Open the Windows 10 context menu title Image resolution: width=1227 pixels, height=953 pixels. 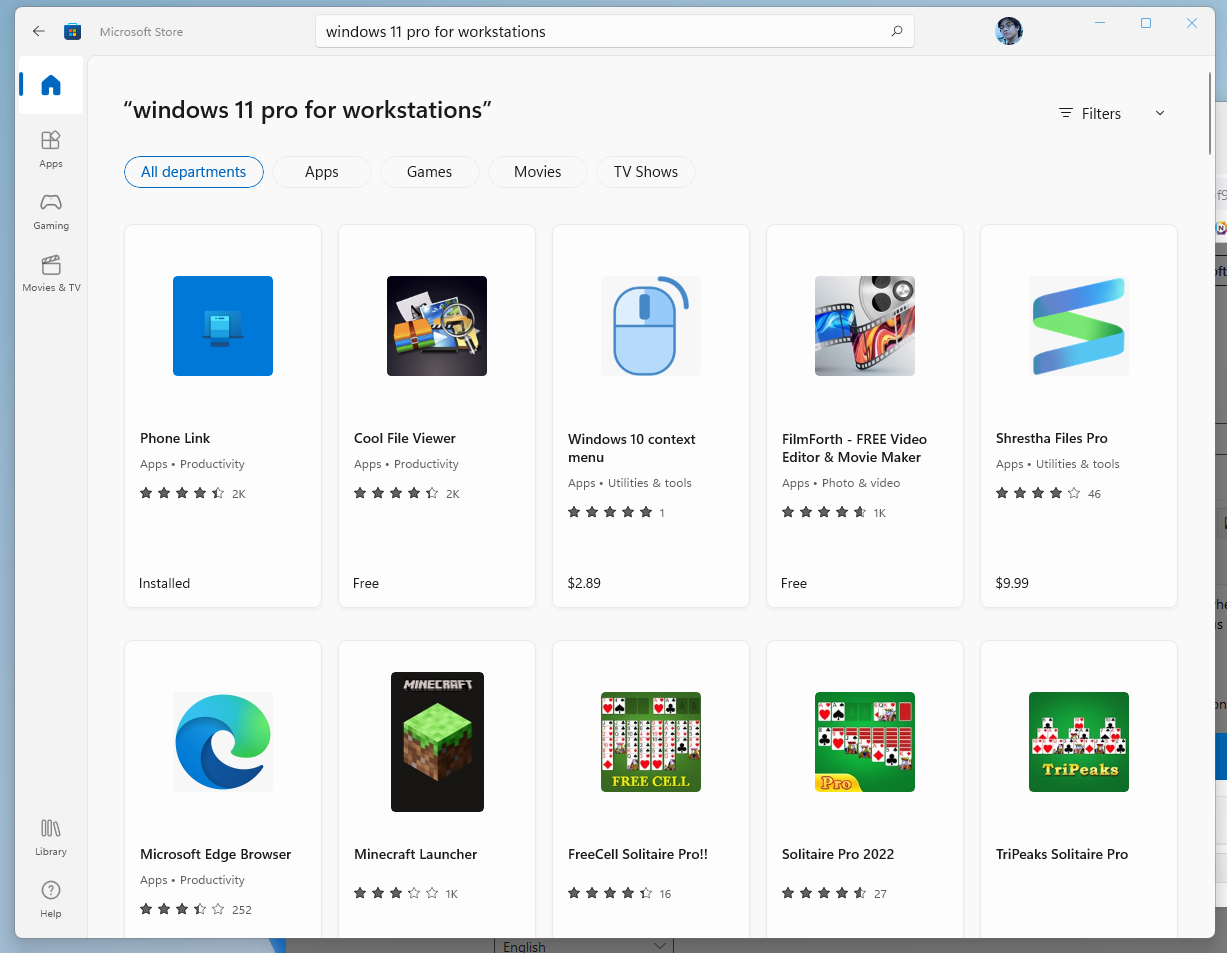click(x=632, y=448)
